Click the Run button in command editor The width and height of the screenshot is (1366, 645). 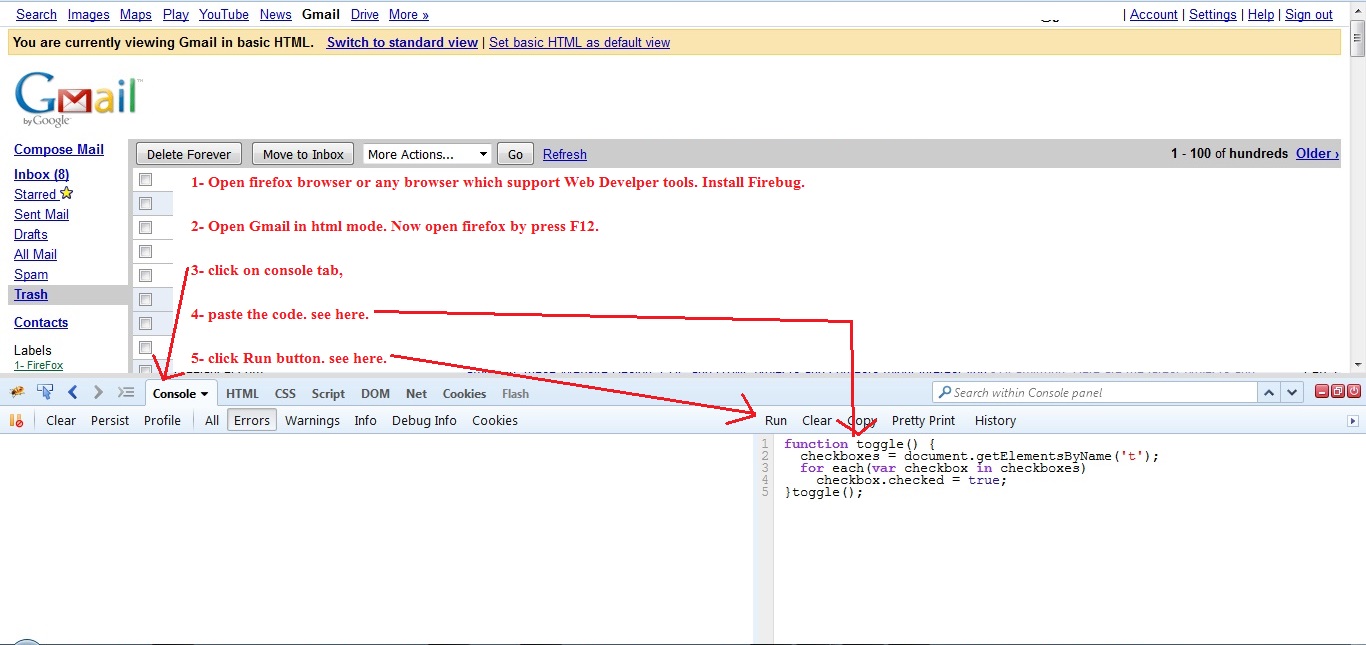pos(776,421)
